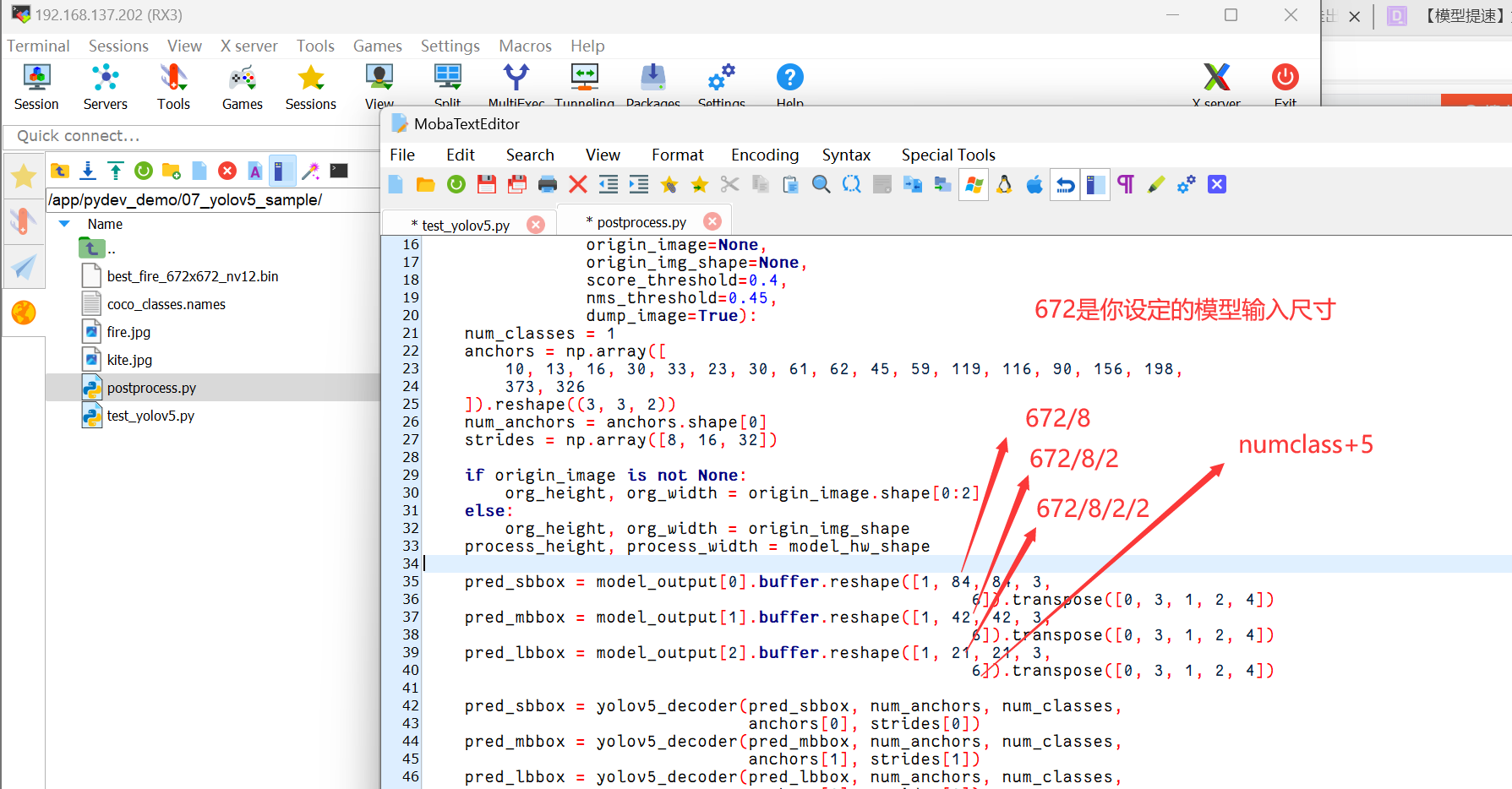Click the green highlighter marker icon
The height and width of the screenshot is (789, 1512).
click(1156, 184)
